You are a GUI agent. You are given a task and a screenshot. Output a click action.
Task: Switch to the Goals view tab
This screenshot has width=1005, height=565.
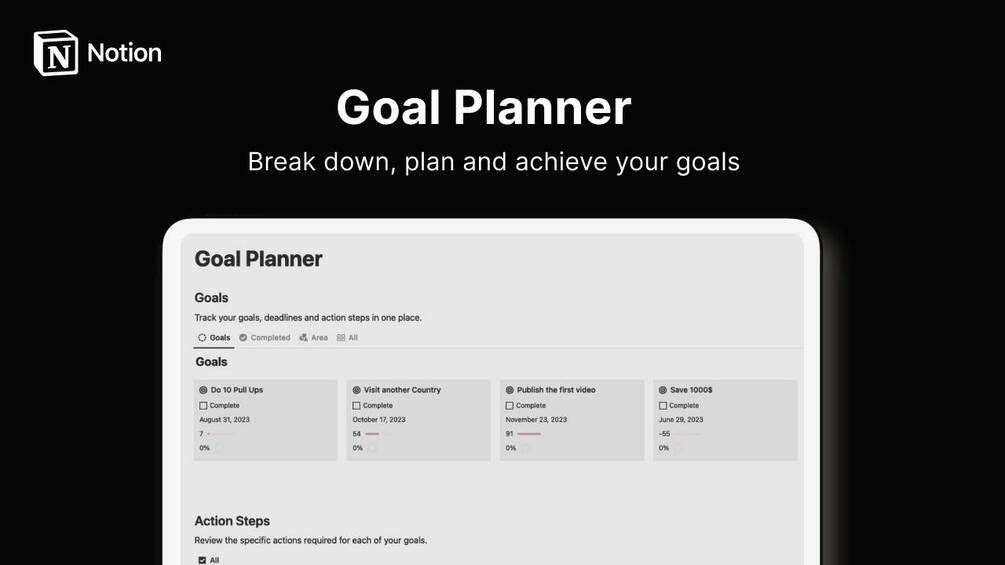[x=214, y=338]
